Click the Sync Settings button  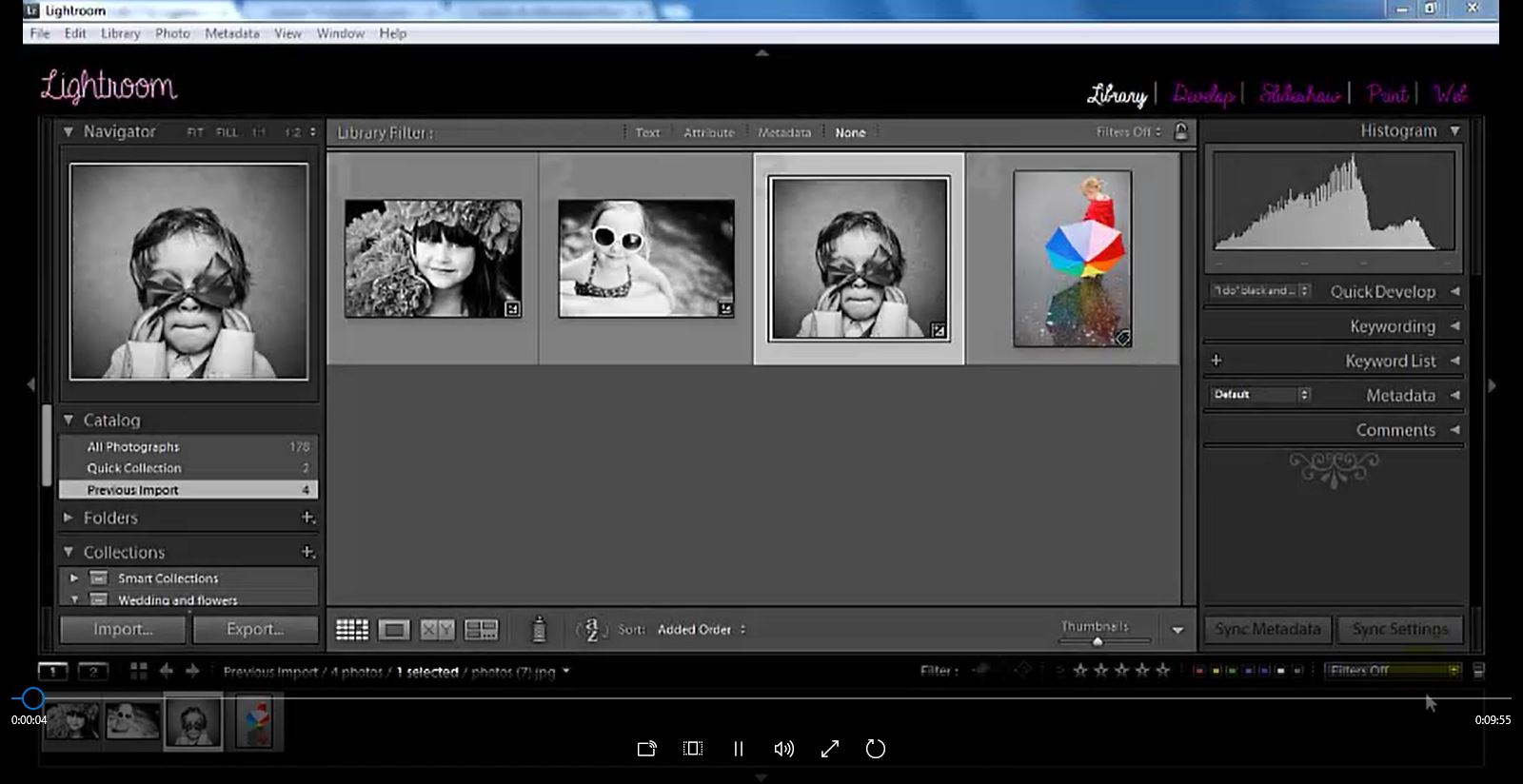[x=1399, y=629]
